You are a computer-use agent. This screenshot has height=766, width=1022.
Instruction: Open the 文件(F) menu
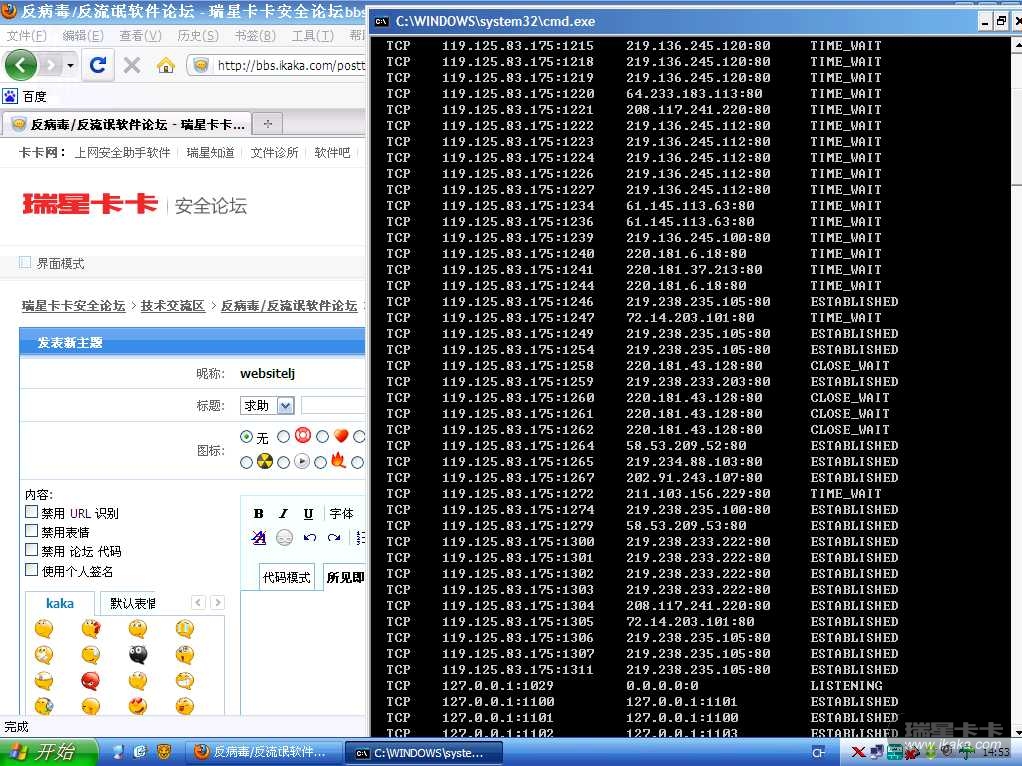(27, 35)
